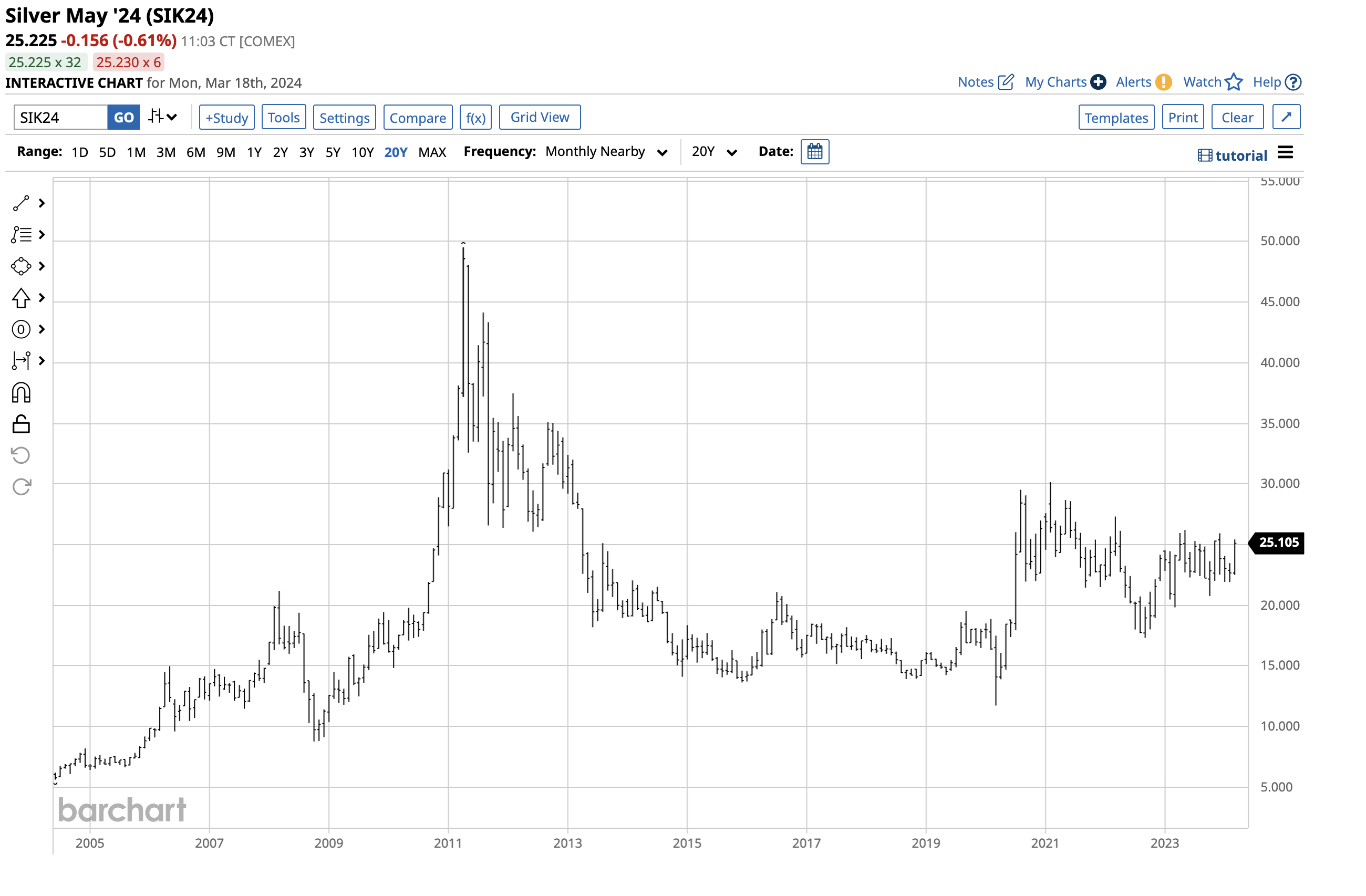Open the bar type chart style dropdown
The height and width of the screenshot is (896, 1366).
162,117
